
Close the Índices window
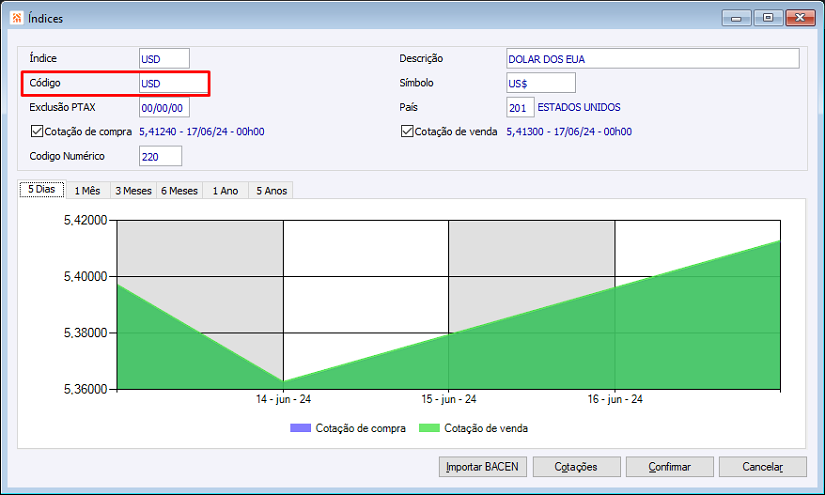coord(800,18)
